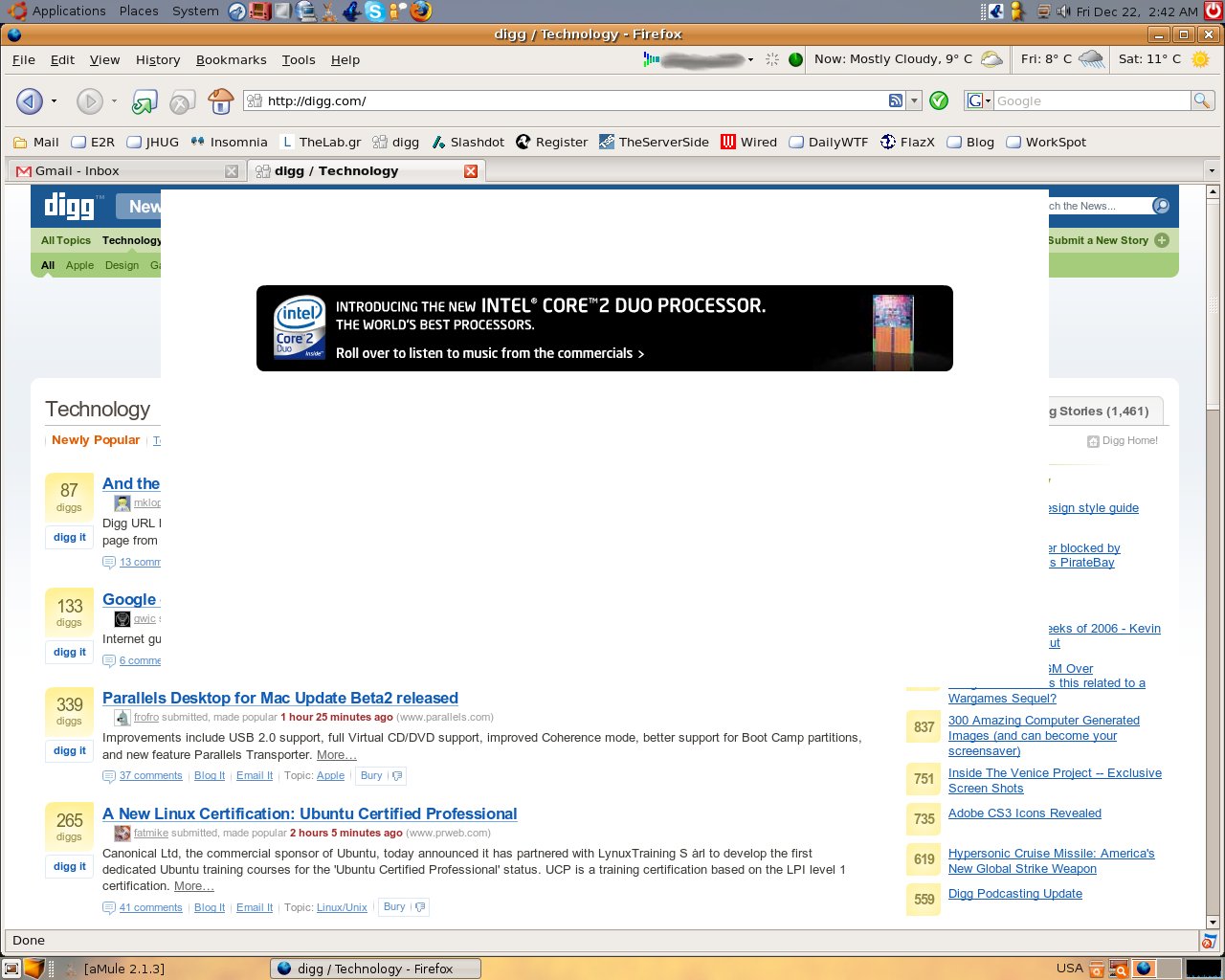
Task: Bury the Ubuntu Certified Professional story
Action: pyautogui.click(x=394, y=906)
